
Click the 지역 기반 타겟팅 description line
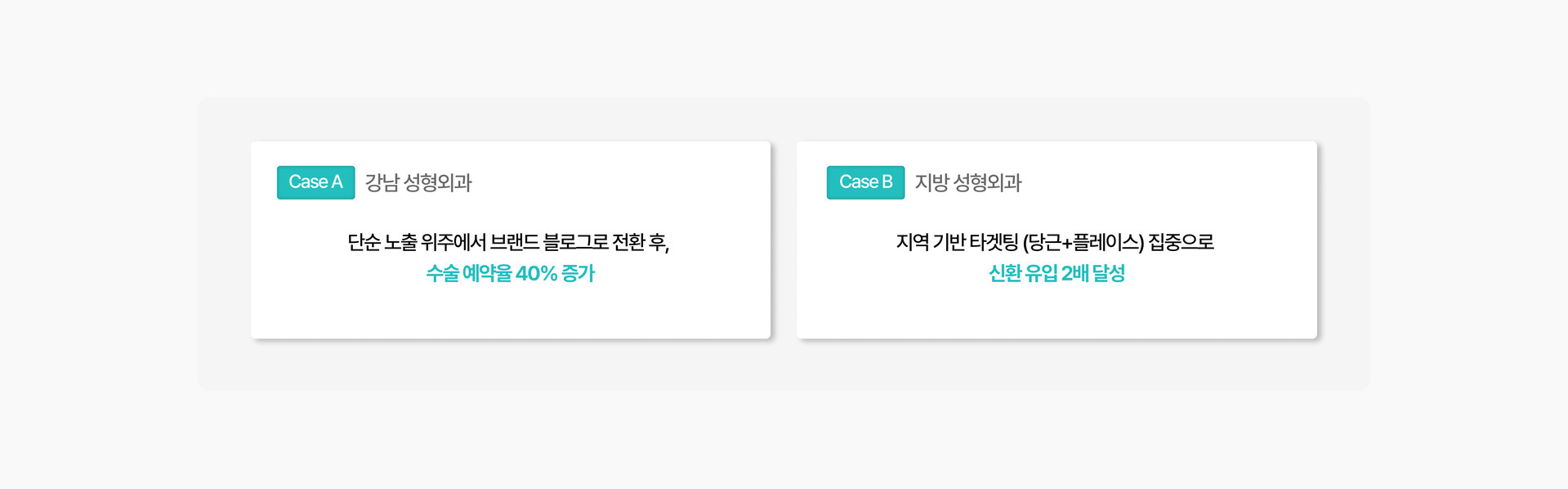pyautogui.click(x=1055, y=243)
